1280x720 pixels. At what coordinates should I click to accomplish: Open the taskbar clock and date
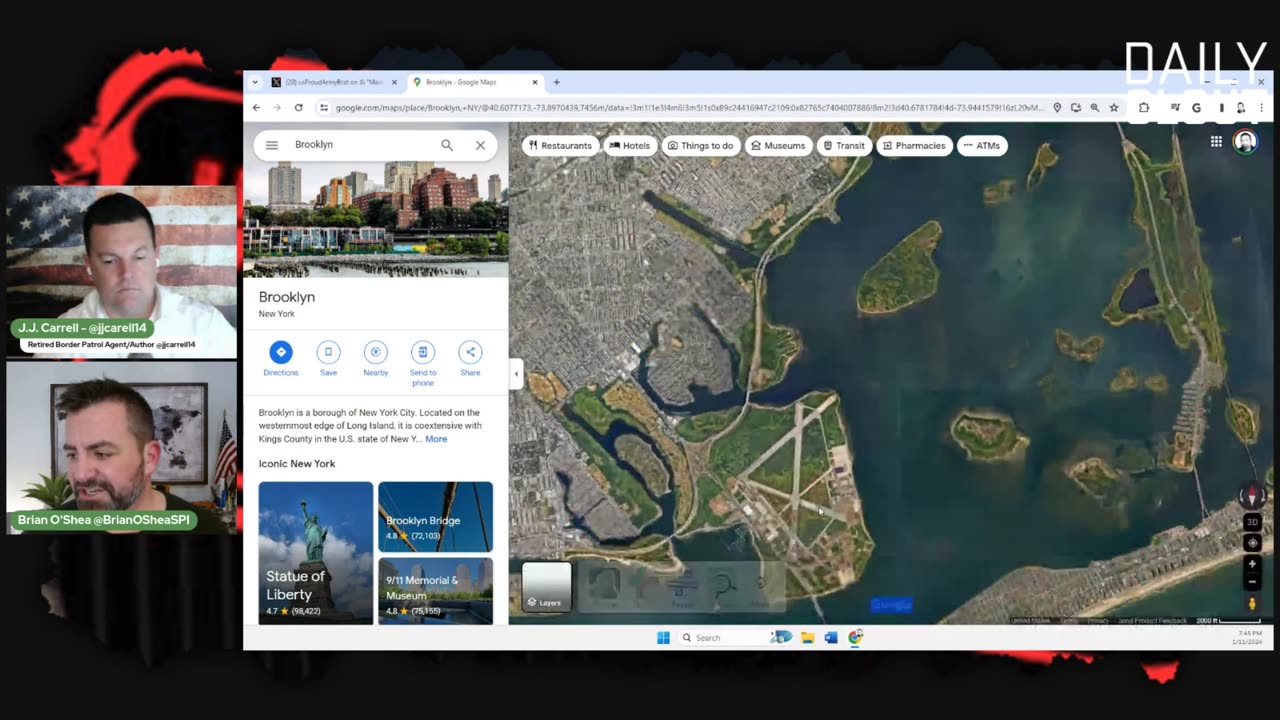[x=1247, y=637]
